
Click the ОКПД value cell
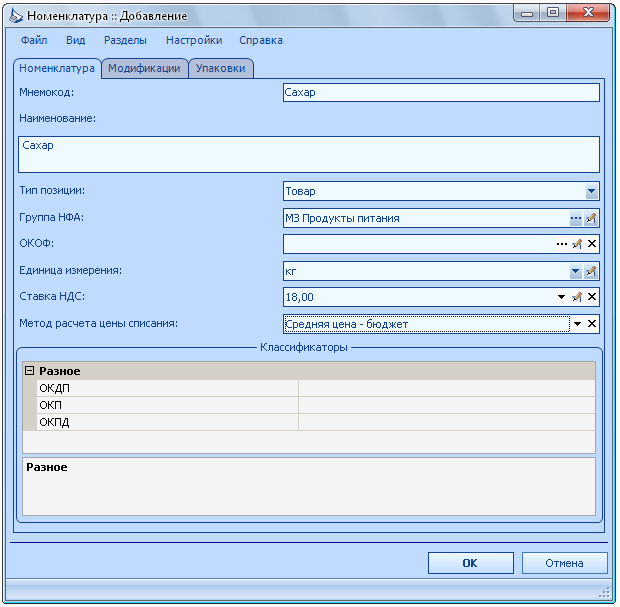click(x=447, y=422)
